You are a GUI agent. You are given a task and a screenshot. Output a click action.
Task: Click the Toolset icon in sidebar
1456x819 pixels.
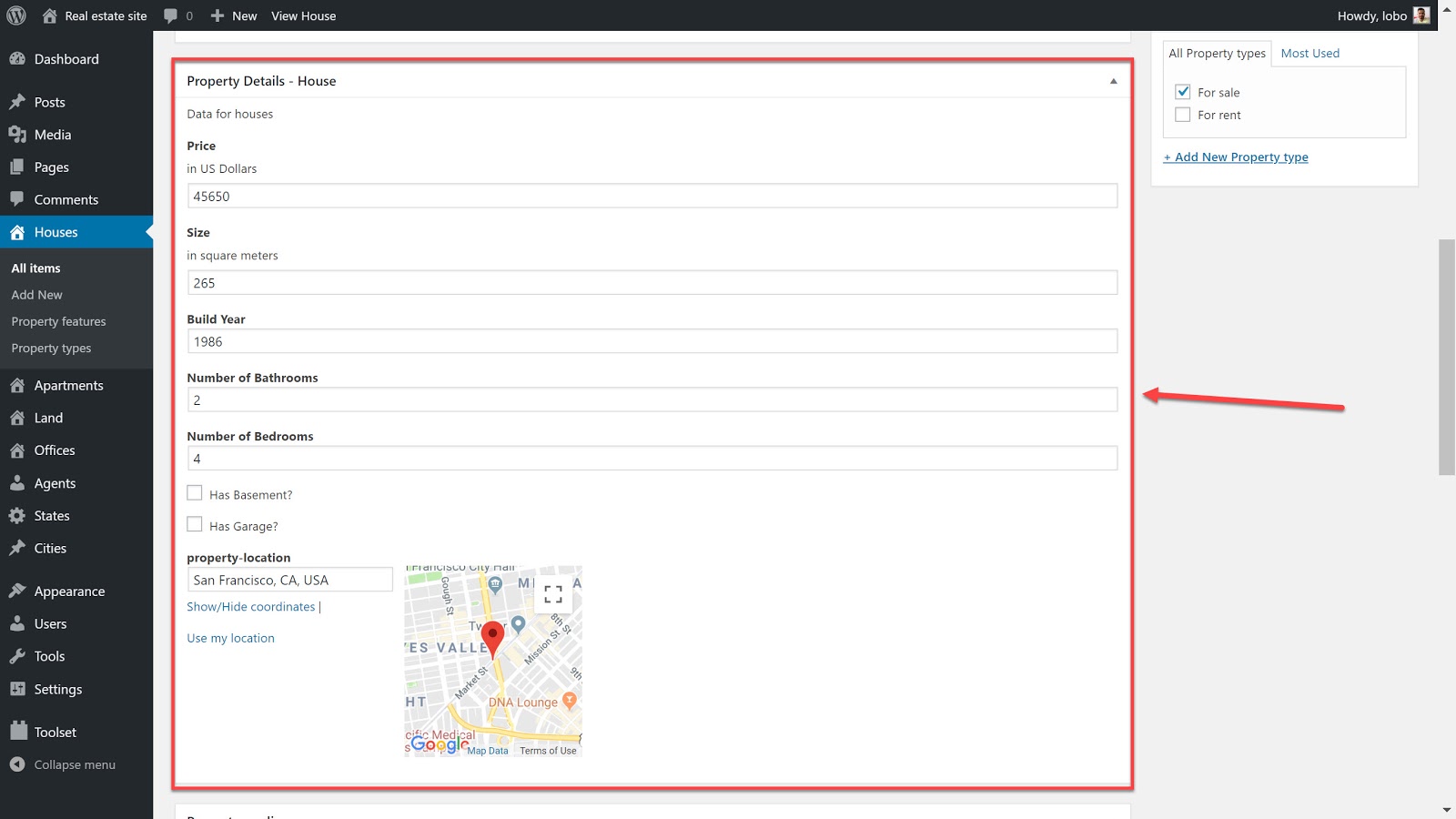tap(18, 732)
